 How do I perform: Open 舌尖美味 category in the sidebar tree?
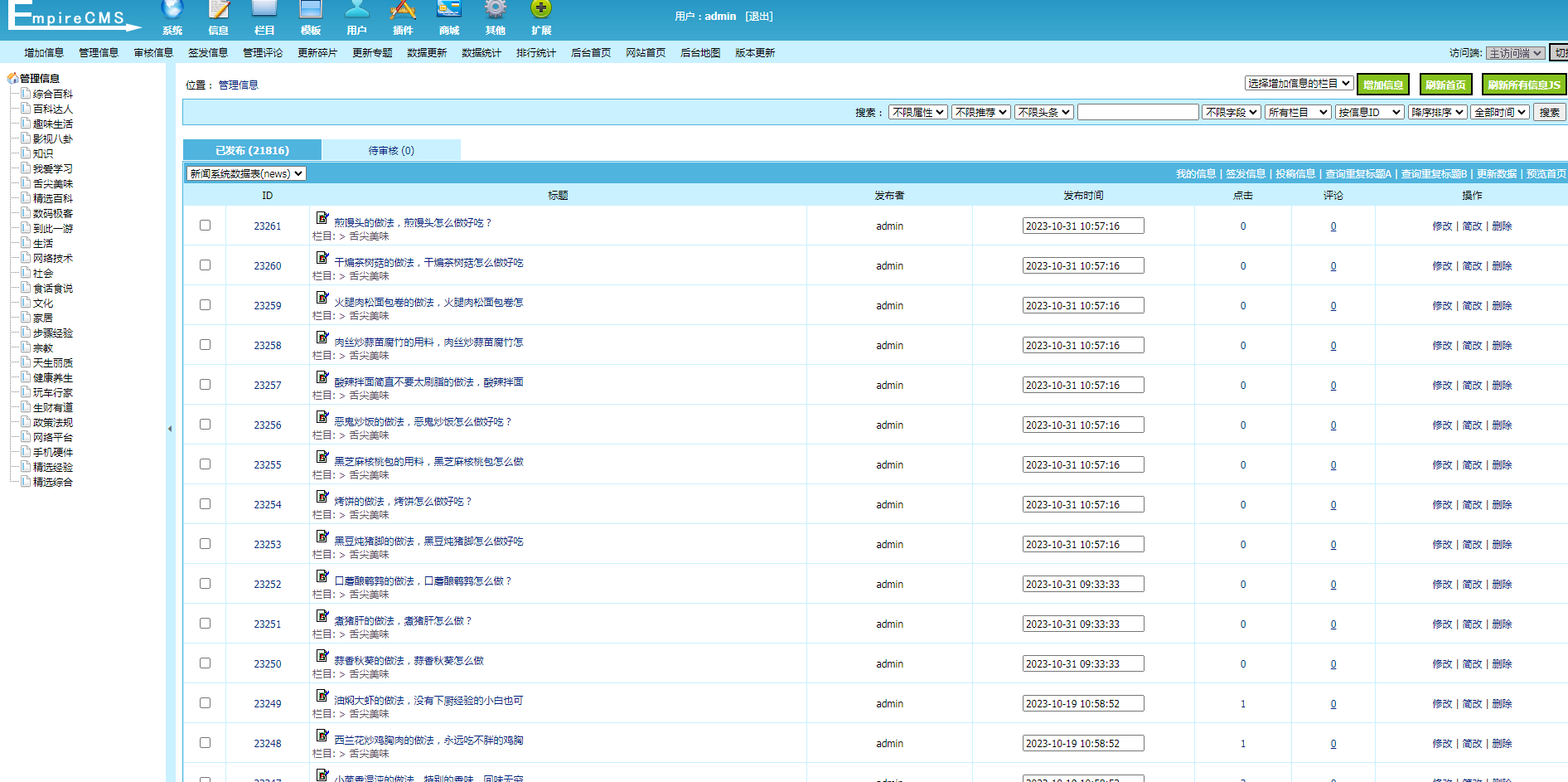[x=53, y=183]
